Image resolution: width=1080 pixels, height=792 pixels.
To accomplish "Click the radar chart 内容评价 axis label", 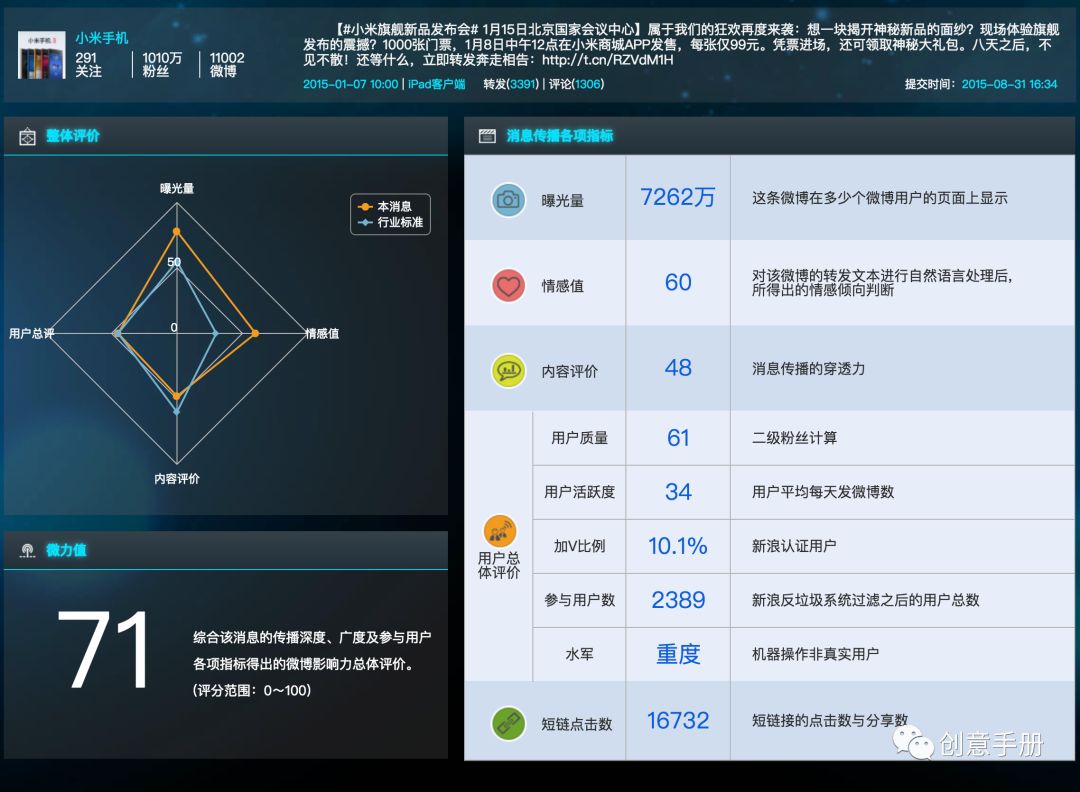I will coord(177,478).
